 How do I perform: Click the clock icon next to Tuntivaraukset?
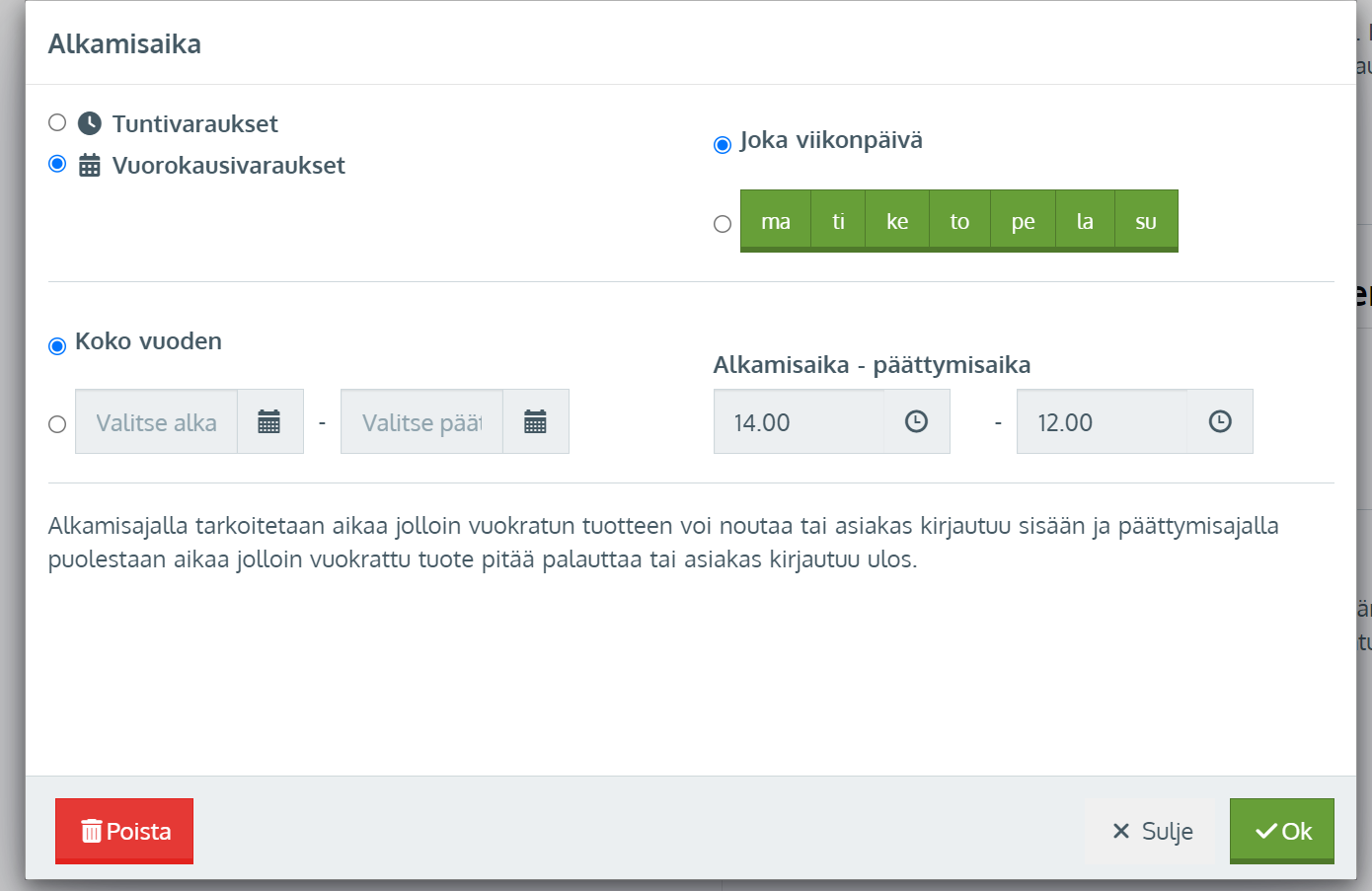[90, 123]
